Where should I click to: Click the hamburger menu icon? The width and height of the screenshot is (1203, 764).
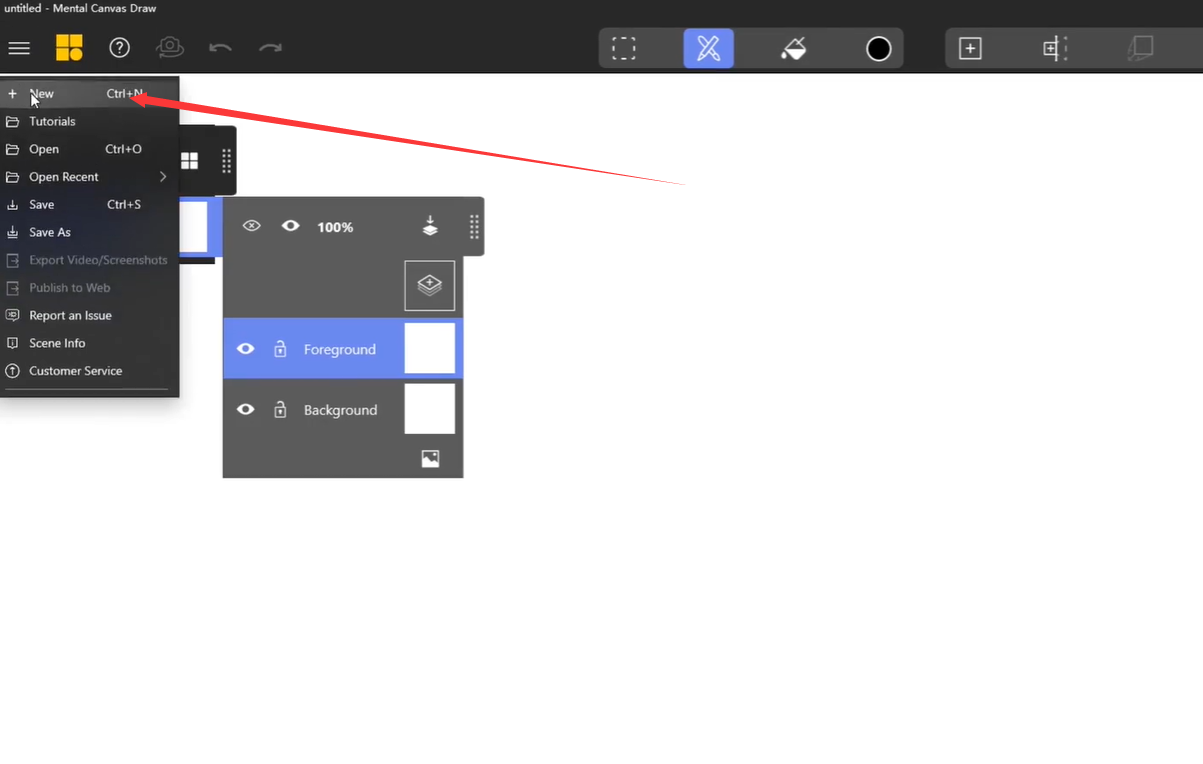coord(19,48)
